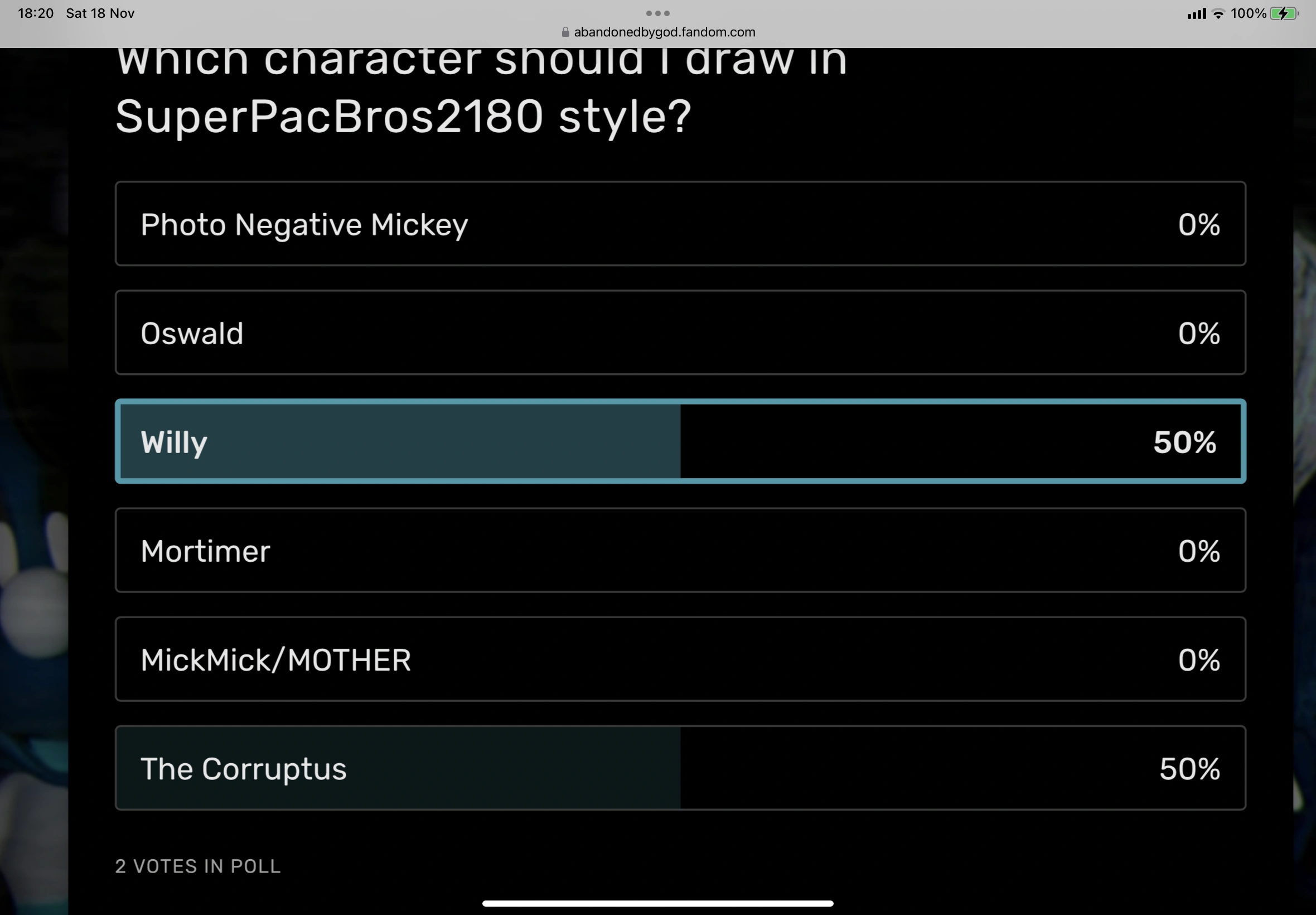Tap the Wi-Fi signal icon in status bar
The width and height of the screenshot is (1316, 915).
point(1217,13)
